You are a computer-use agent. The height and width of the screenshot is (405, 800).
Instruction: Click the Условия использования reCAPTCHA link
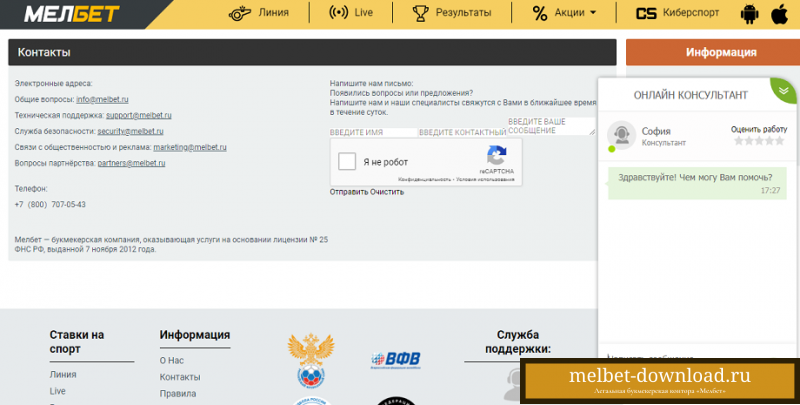(x=485, y=180)
